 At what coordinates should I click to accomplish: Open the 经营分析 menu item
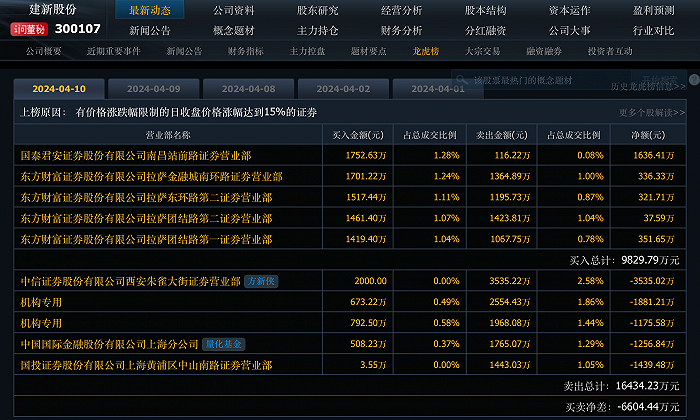pyautogui.click(x=401, y=10)
